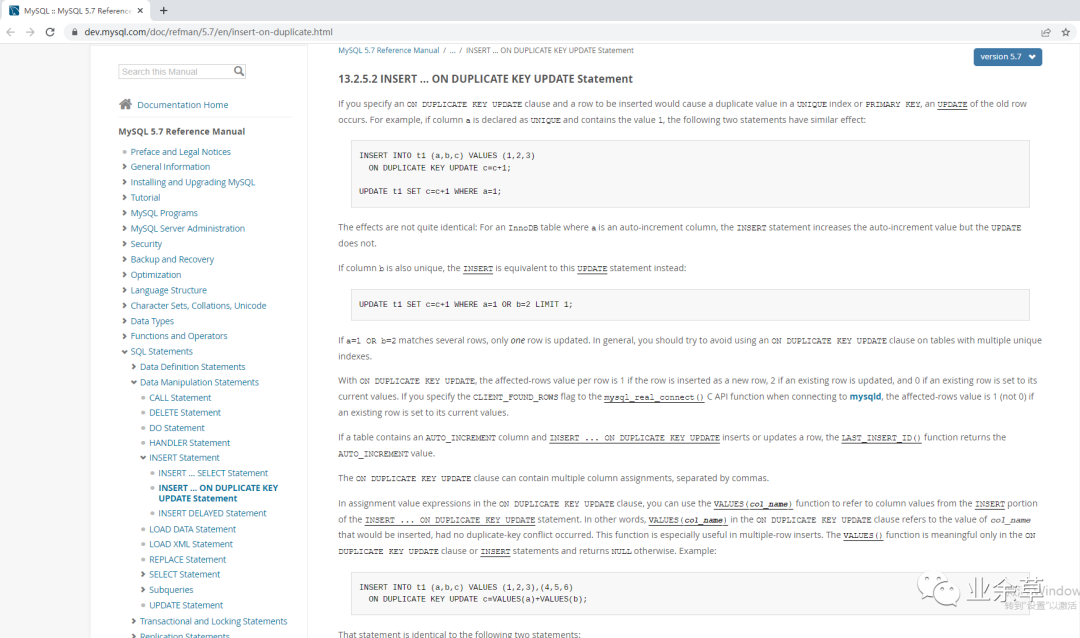Click MySQL 5.7 Reference Manual breadcrumb
1080x638 pixels.
388,50
